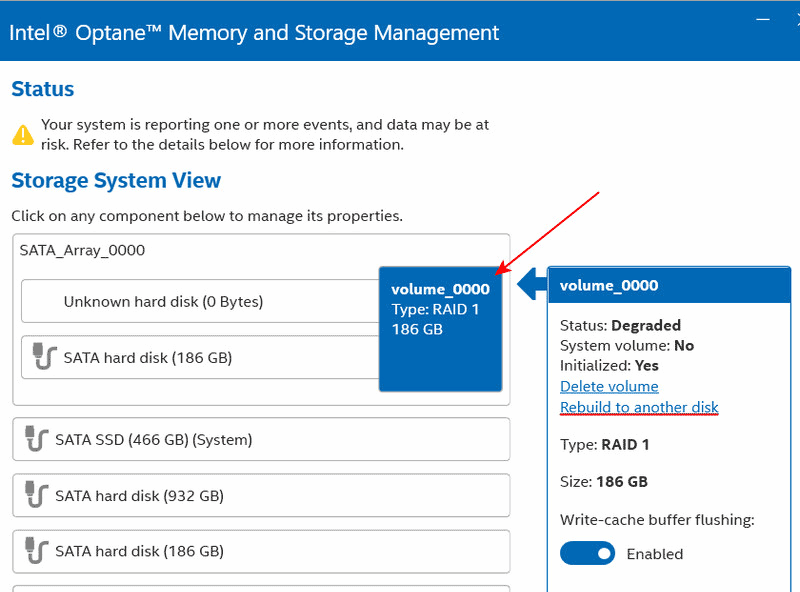Click the SATA SSD (466 GB) cable icon
This screenshot has width=800, height=592.
[x=36, y=439]
